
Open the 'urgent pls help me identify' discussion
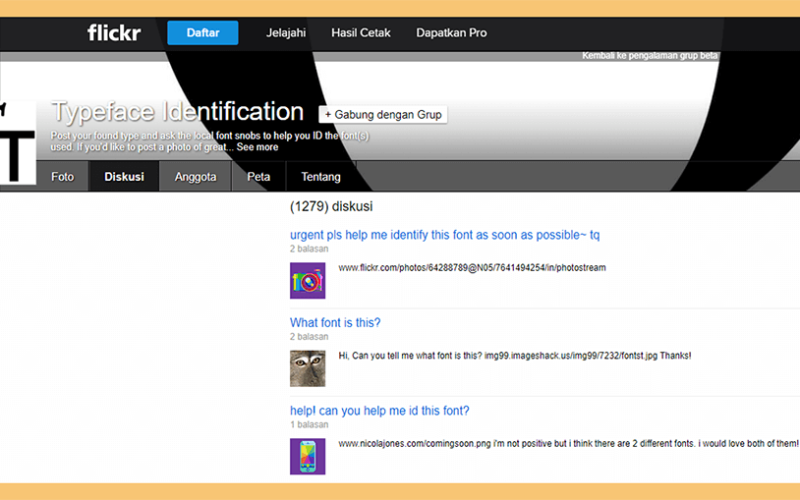444,235
